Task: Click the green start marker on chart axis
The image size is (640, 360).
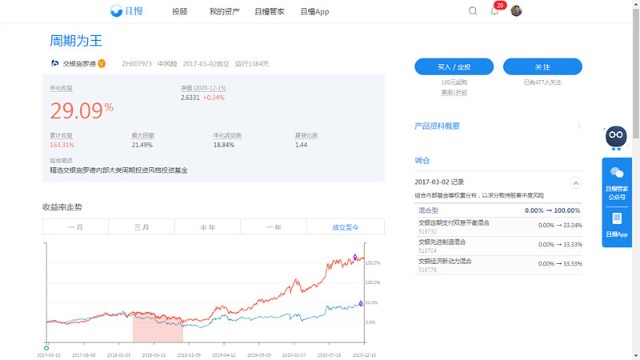Action: coord(47,348)
